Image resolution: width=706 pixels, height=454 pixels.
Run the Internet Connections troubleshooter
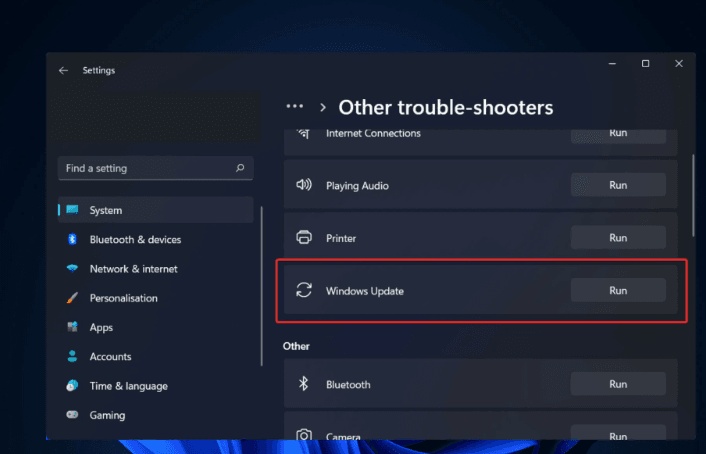pos(618,136)
